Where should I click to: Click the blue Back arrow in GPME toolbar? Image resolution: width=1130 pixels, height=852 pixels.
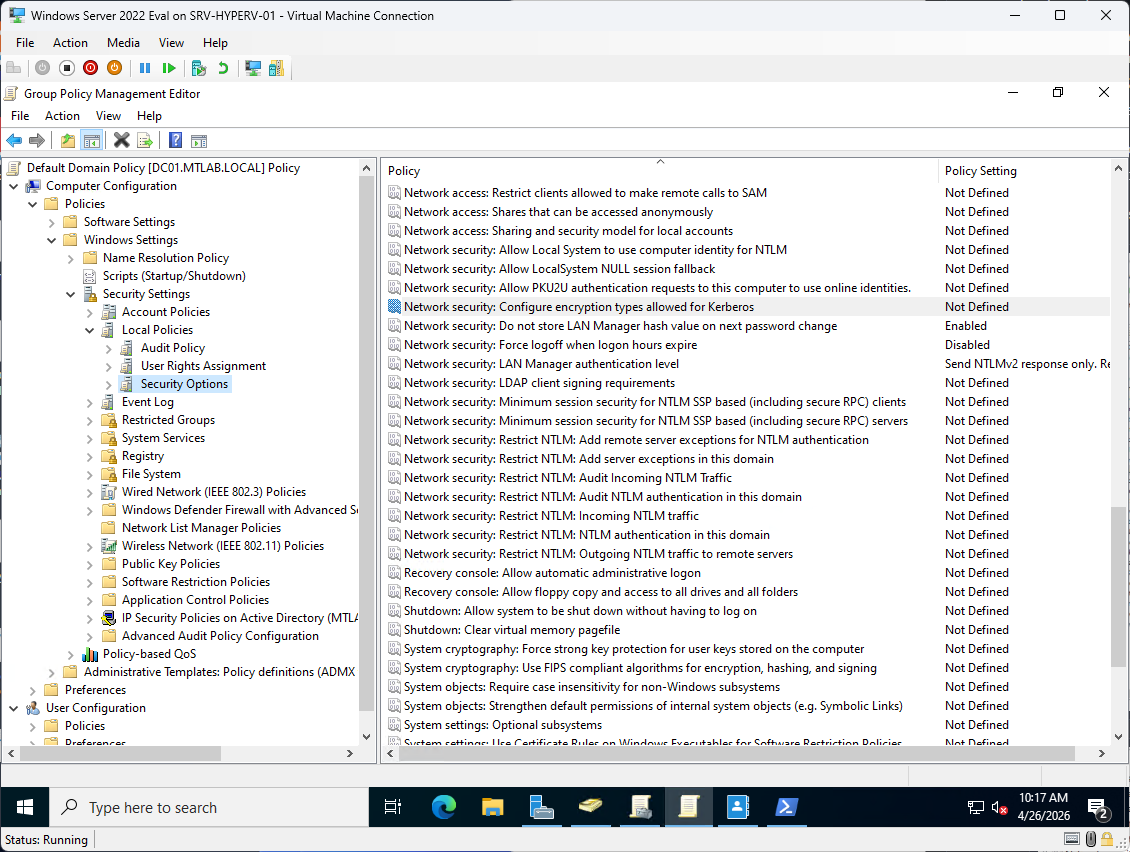pyautogui.click(x=14, y=141)
